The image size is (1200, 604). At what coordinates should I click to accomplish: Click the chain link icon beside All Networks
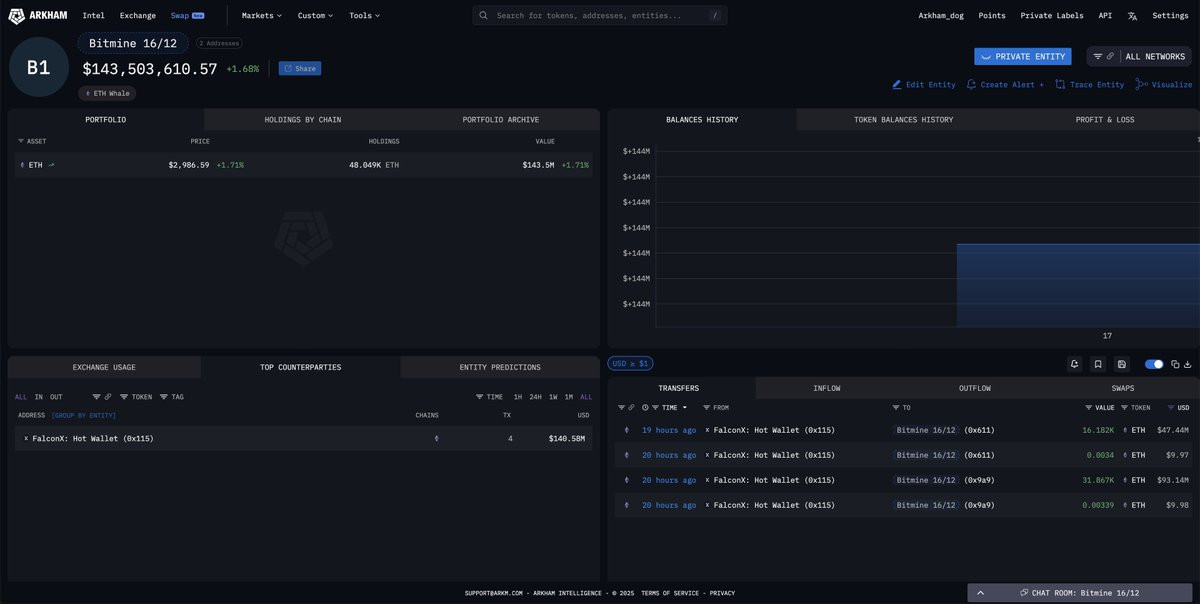1110,57
